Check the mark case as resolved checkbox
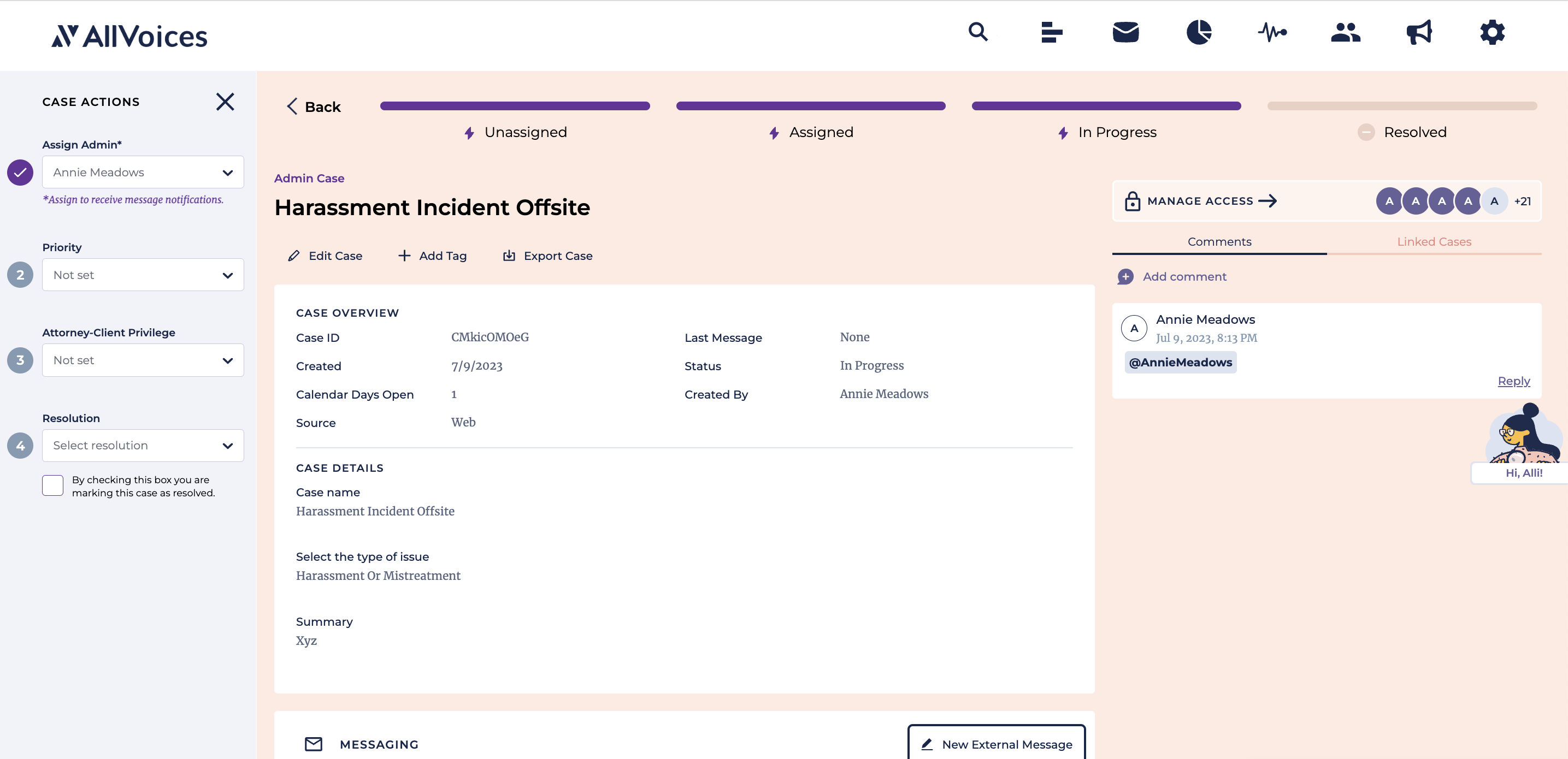The width and height of the screenshot is (1568, 759). pos(52,485)
